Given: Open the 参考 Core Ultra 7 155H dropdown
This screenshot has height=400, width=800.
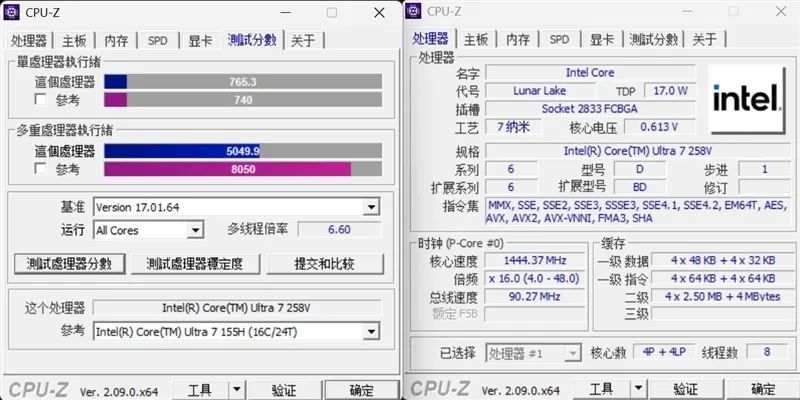Looking at the screenshot, I should coord(371,332).
